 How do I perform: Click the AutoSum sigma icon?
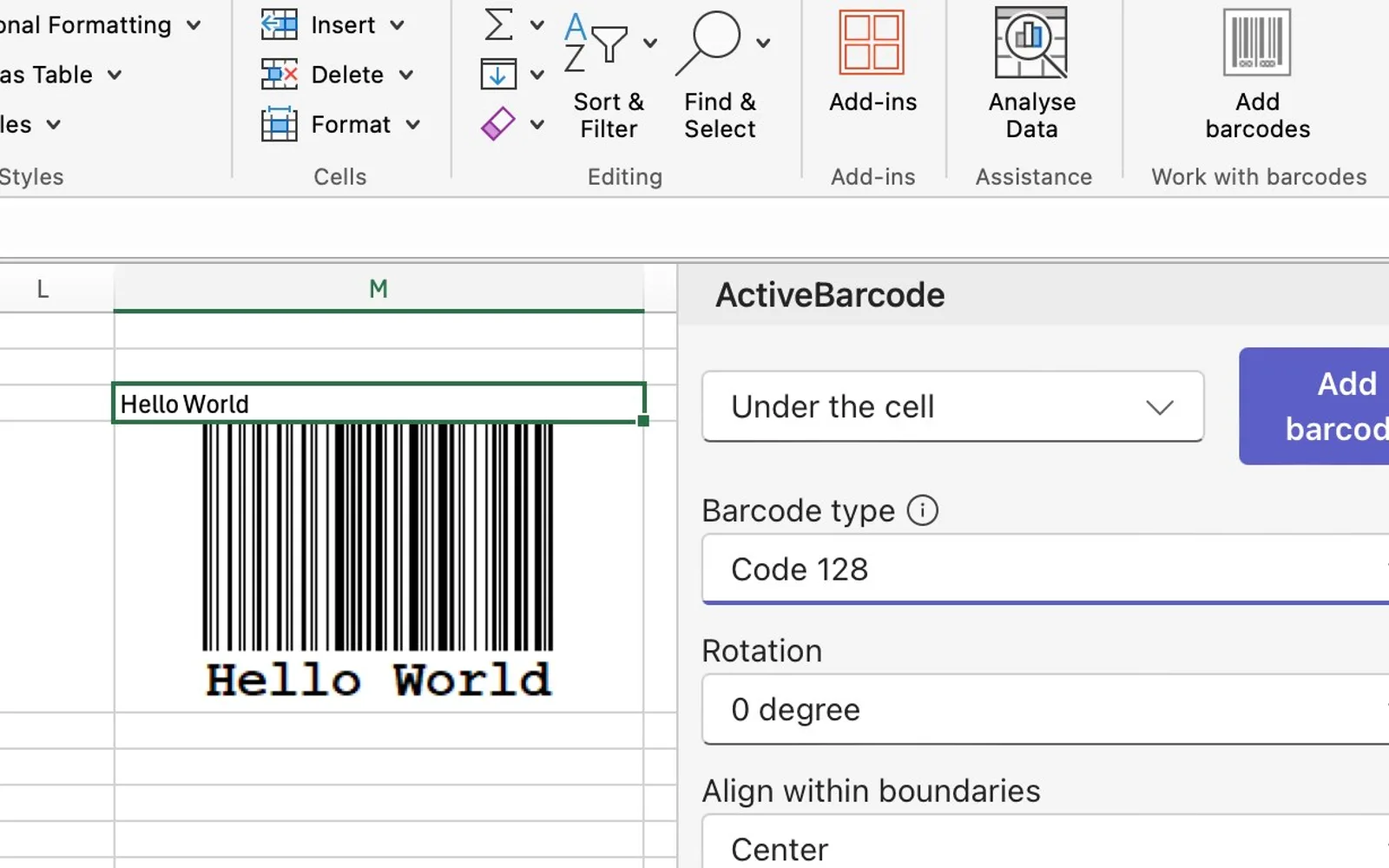(498, 25)
